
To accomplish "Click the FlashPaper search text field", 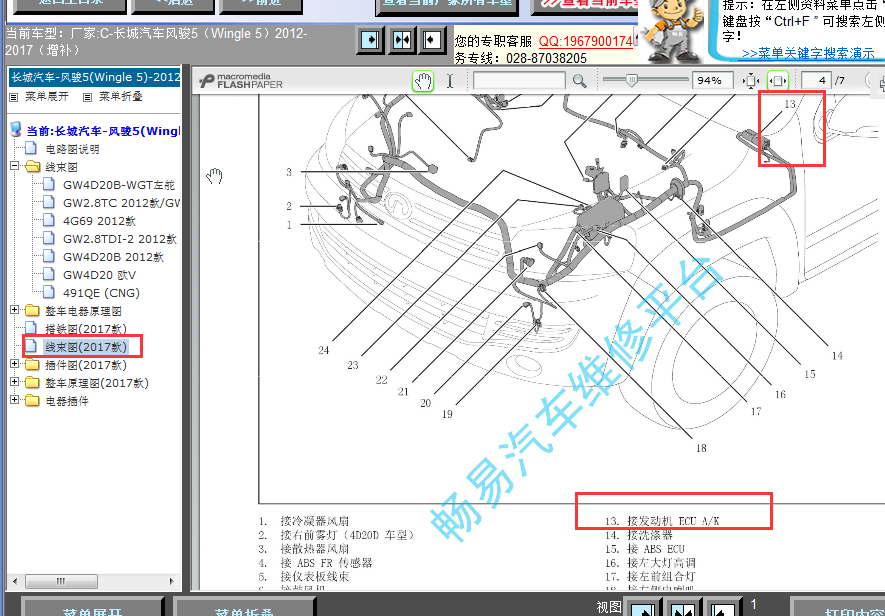I will coord(519,81).
